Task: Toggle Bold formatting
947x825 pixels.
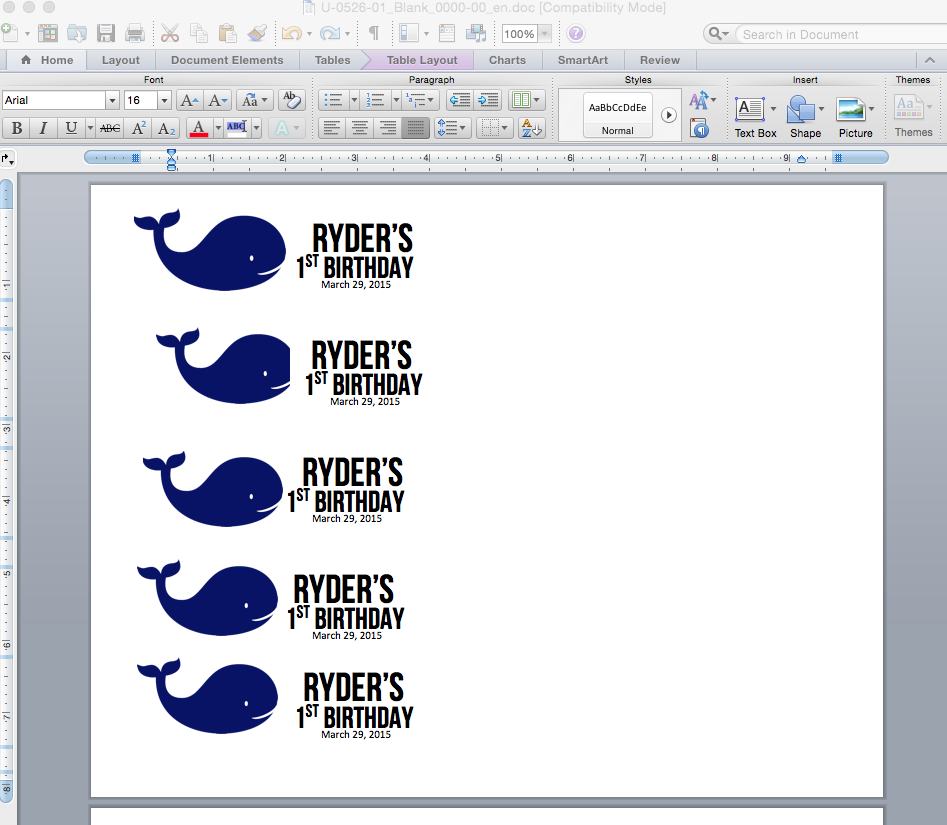Action: pyautogui.click(x=17, y=128)
